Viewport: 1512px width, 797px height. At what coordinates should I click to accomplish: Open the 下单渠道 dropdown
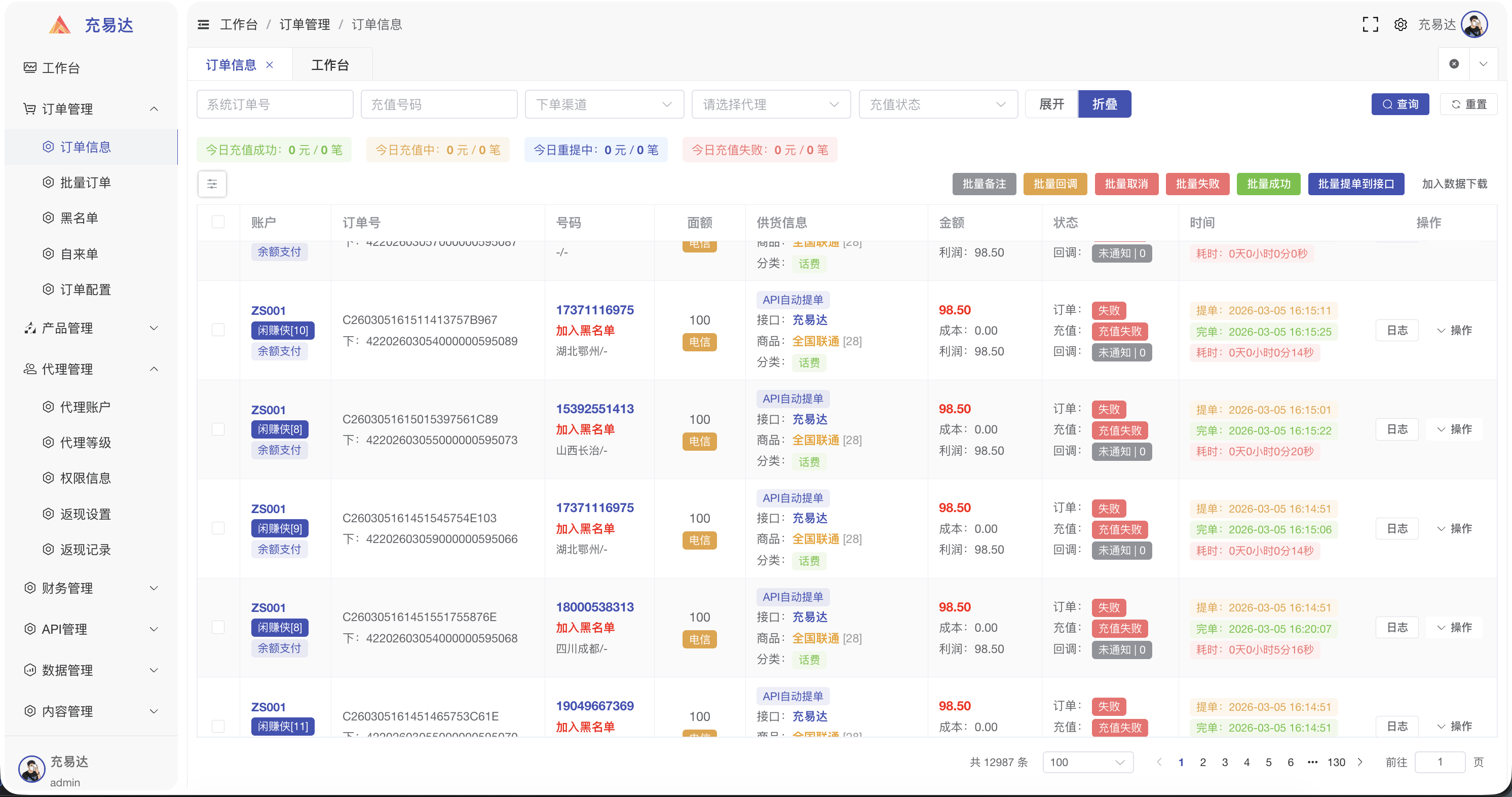(x=604, y=104)
